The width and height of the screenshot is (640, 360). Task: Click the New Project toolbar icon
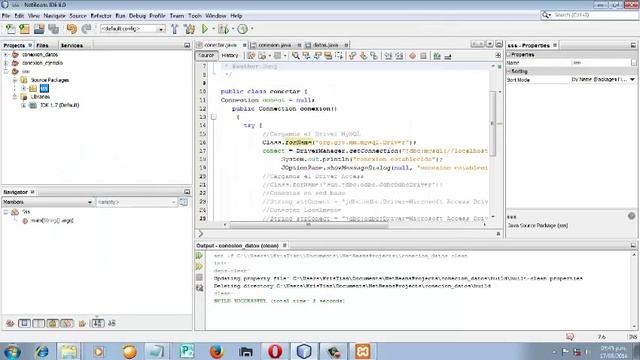[x=24, y=29]
